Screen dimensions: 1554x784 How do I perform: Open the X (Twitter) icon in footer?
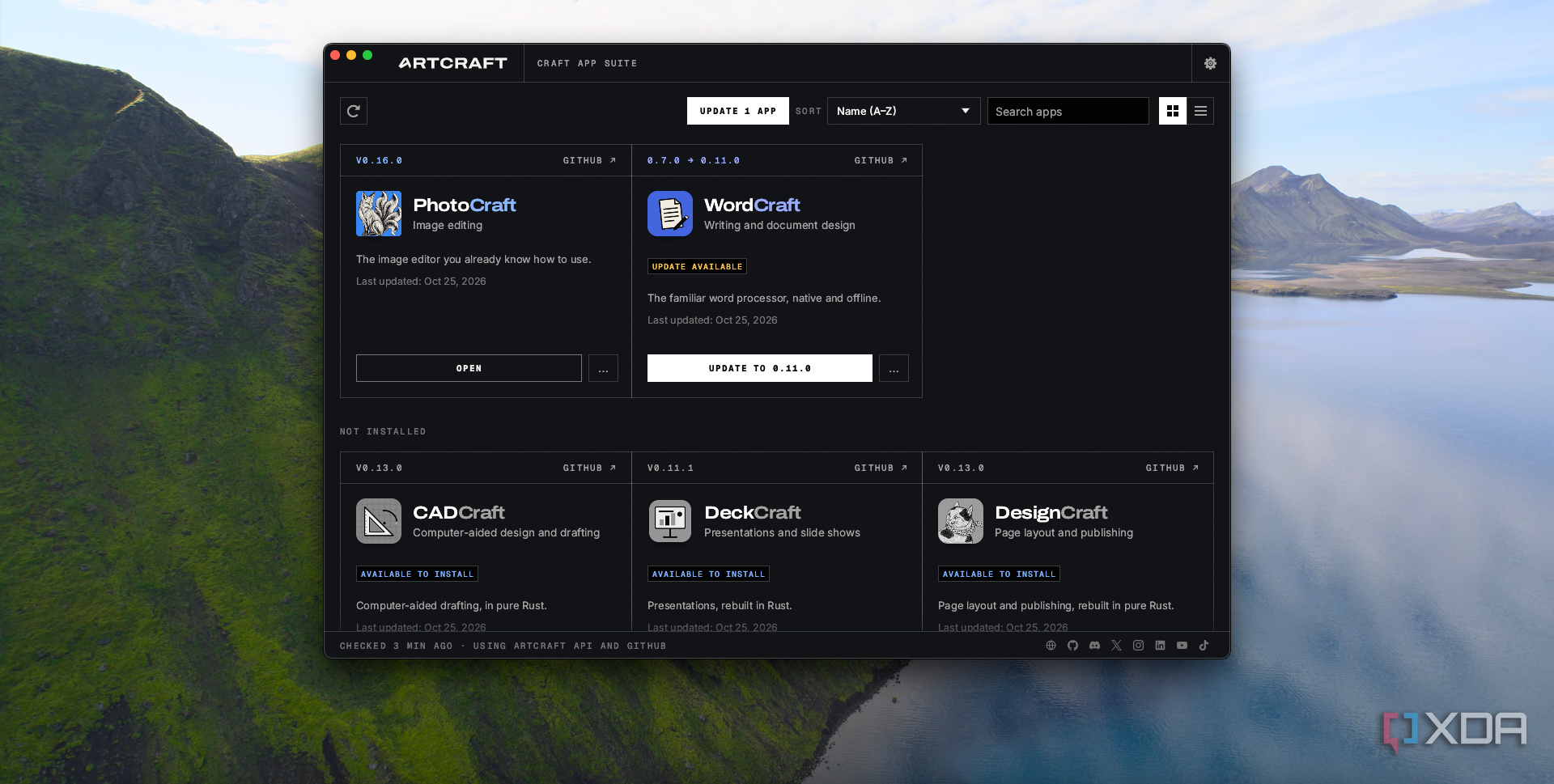tap(1116, 646)
